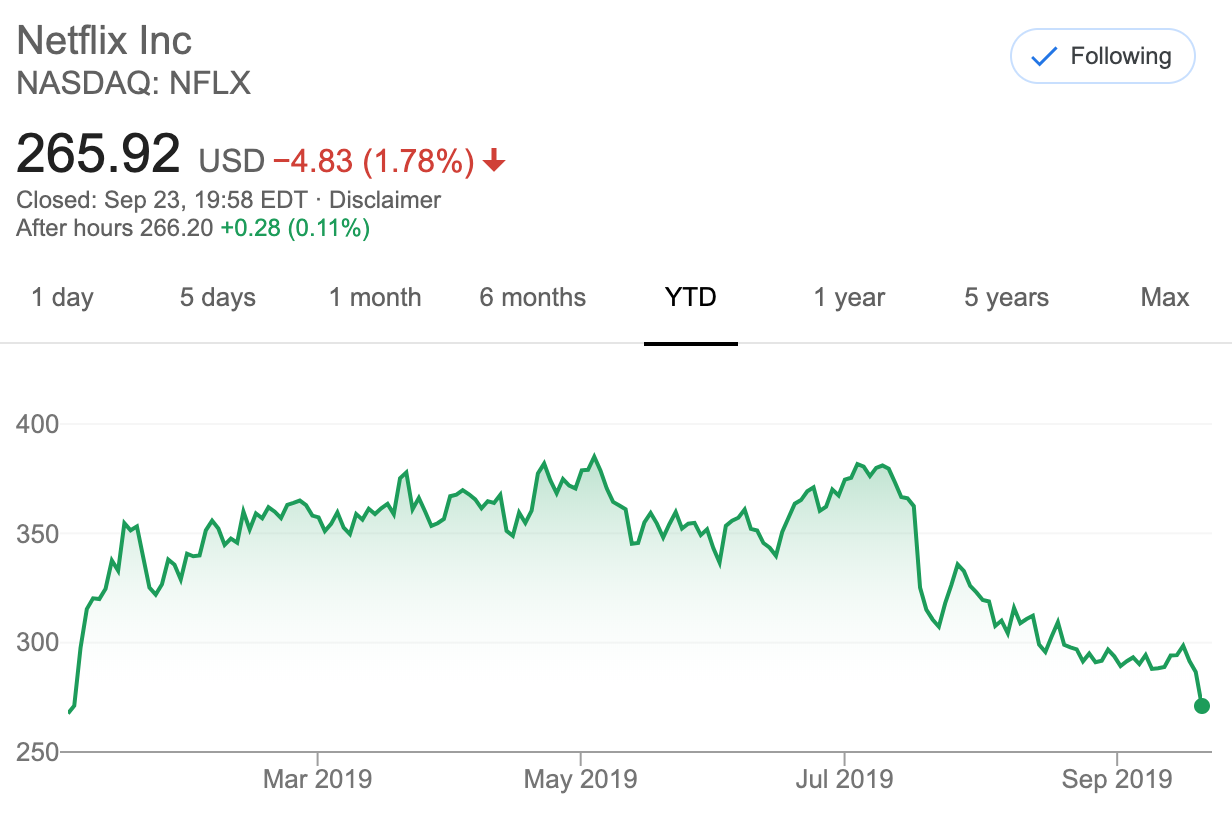
Task: Click the Mar 2019 axis label
Action: pyautogui.click(x=317, y=778)
